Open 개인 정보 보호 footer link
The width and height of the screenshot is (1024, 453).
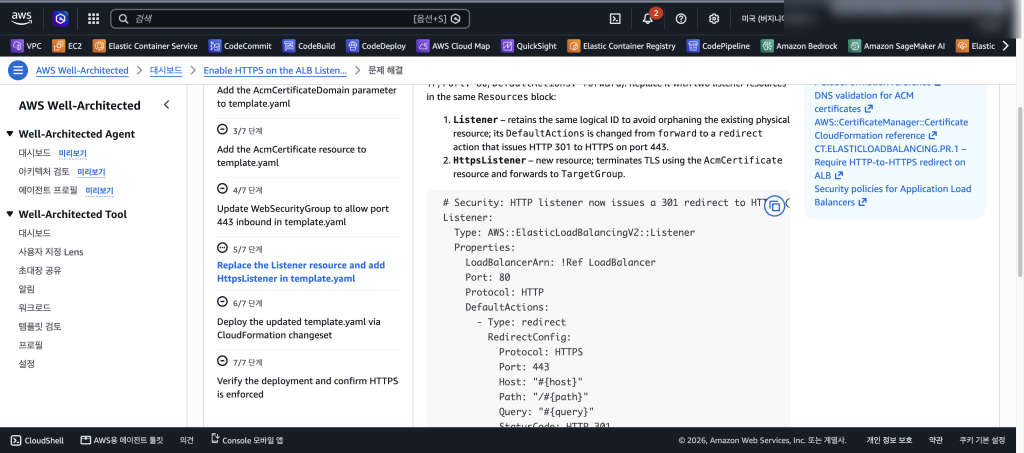tap(889, 441)
